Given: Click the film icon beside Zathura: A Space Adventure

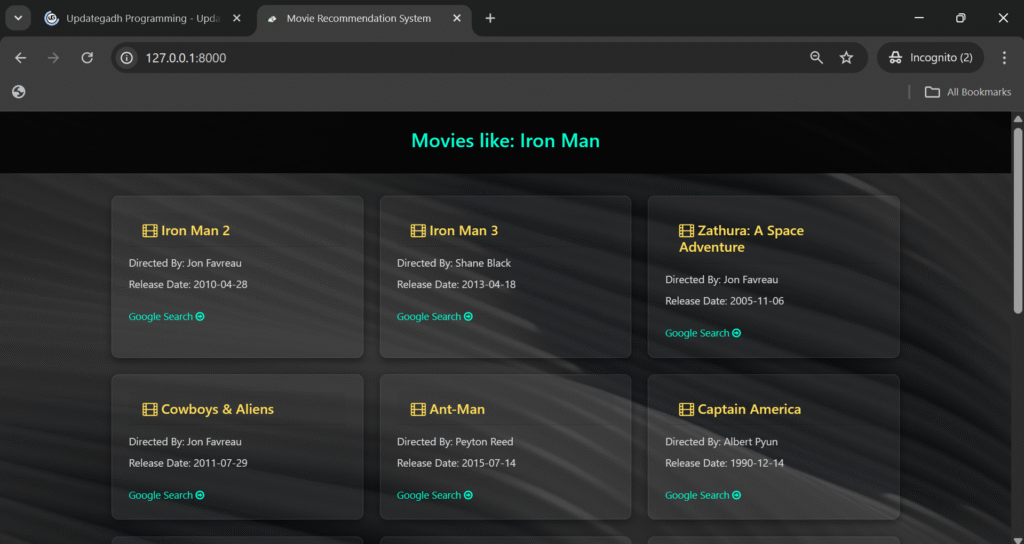Looking at the screenshot, I should point(686,231).
